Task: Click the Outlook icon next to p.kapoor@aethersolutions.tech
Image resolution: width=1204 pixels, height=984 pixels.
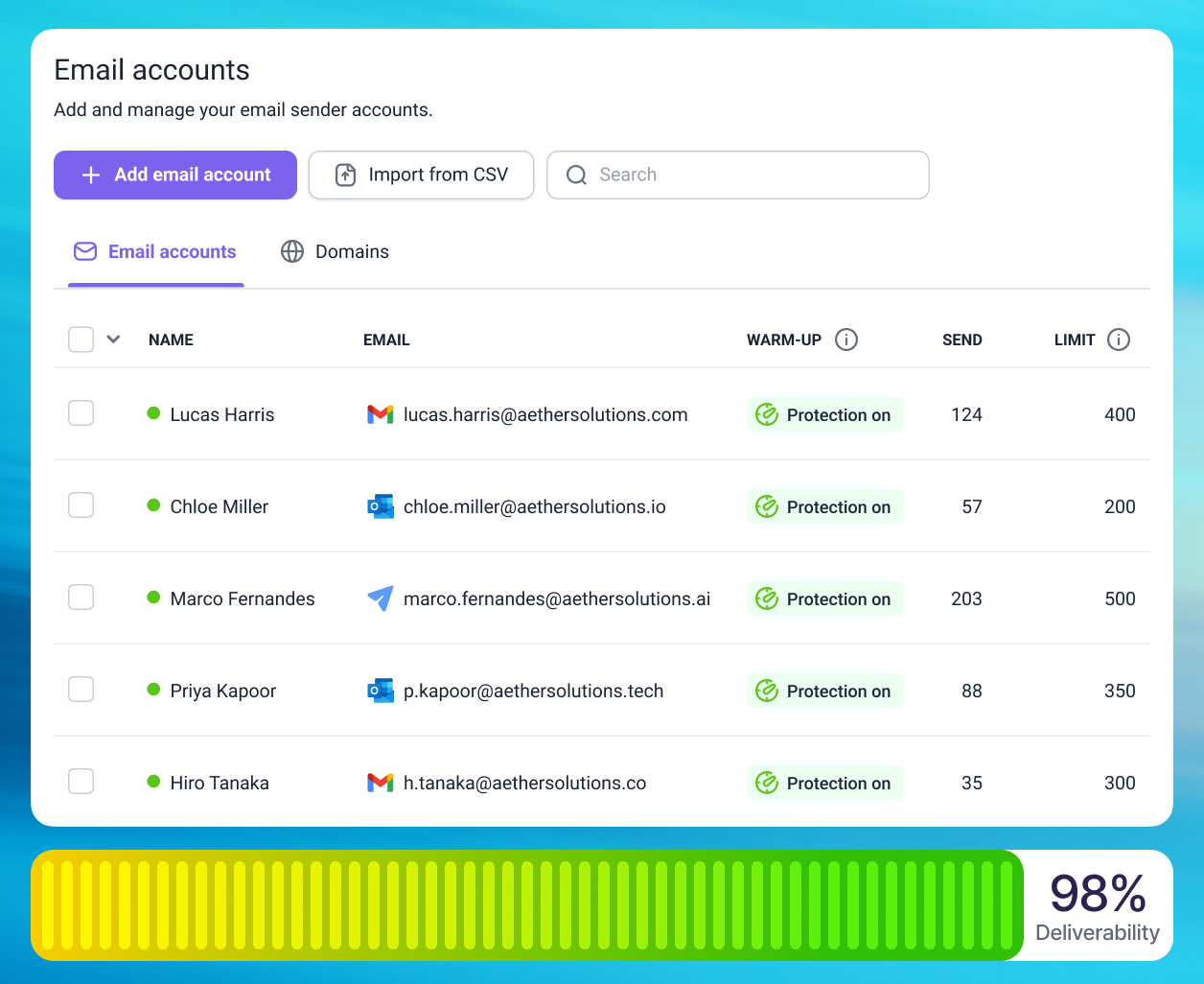Action: (x=381, y=690)
